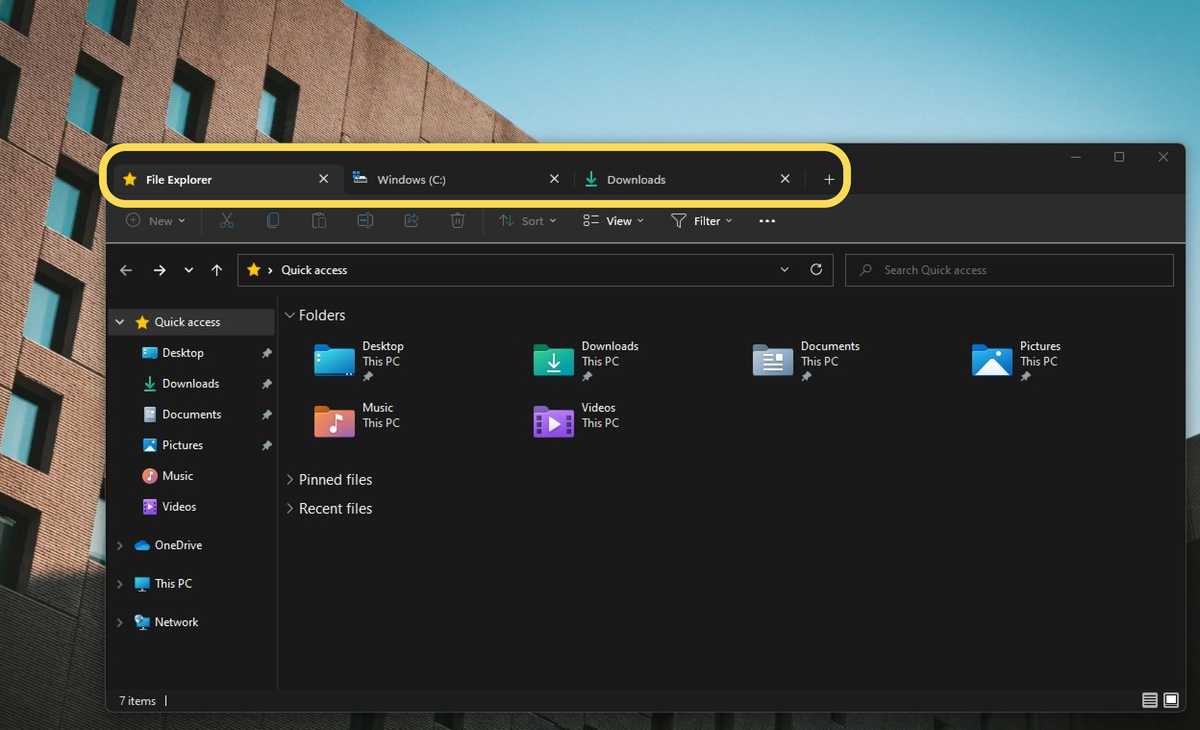Expand Network in navigation pane

coord(120,622)
